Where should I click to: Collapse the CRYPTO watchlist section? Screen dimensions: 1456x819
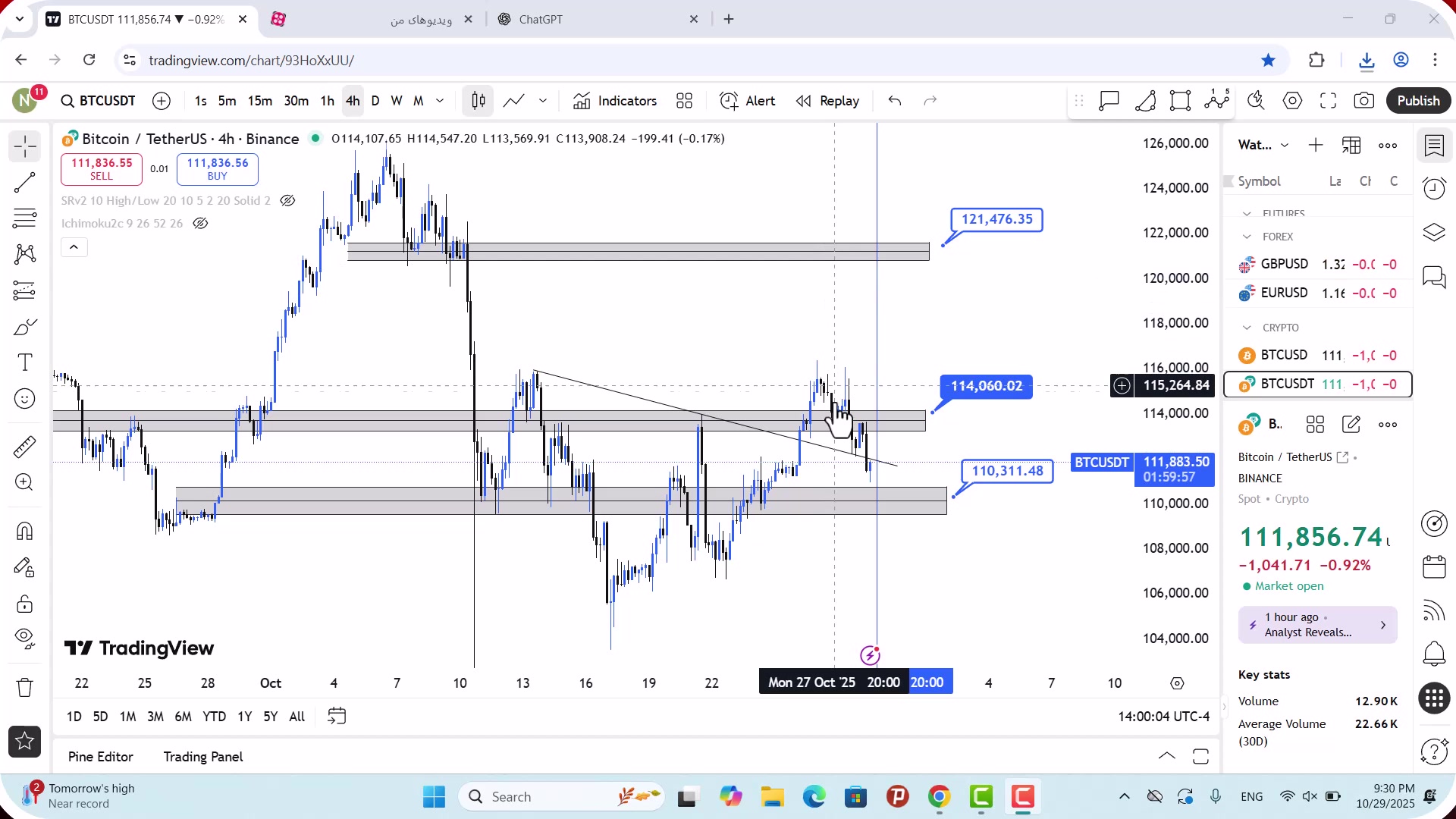(x=1247, y=328)
